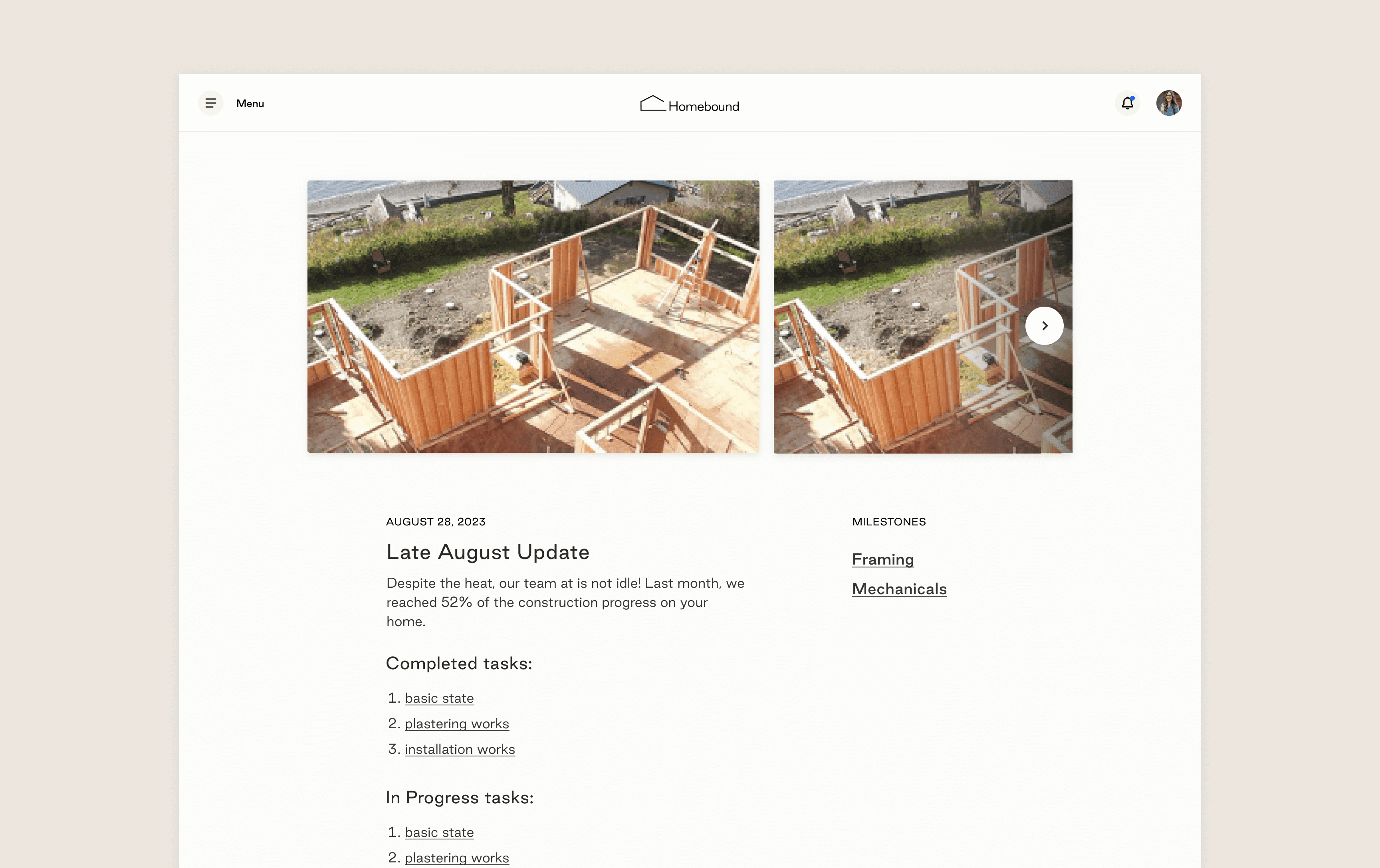Open the profile avatar picture
Viewport: 1380px width, 868px height.
coord(1169,103)
